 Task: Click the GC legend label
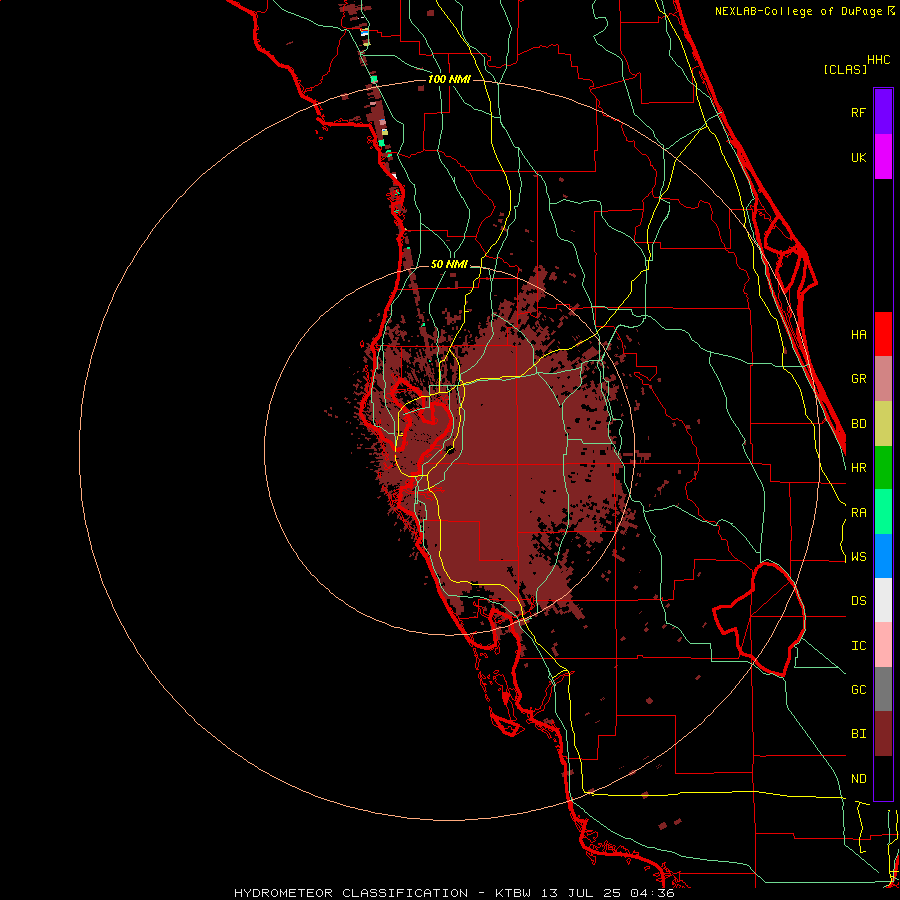[x=859, y=690]
